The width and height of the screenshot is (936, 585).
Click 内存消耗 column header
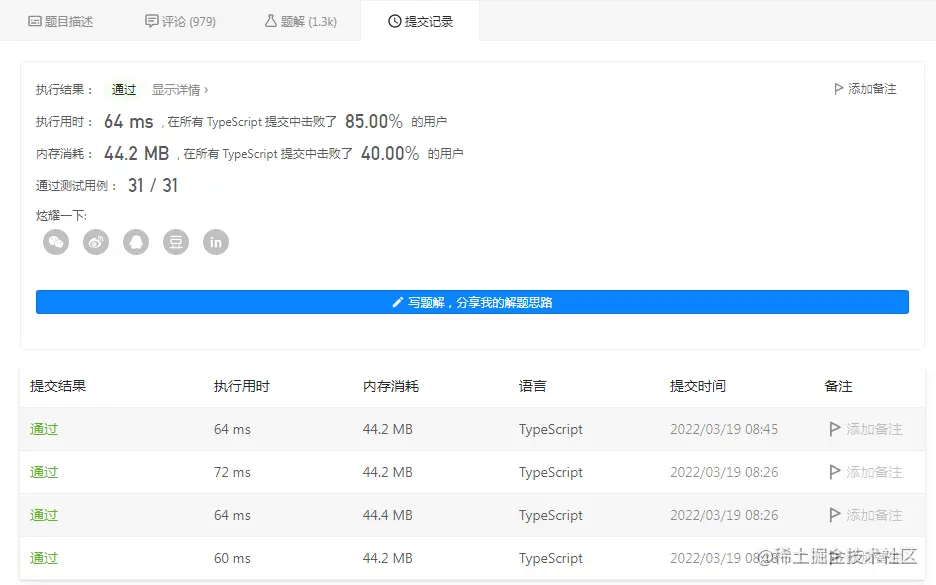click(x=391, y=386)
